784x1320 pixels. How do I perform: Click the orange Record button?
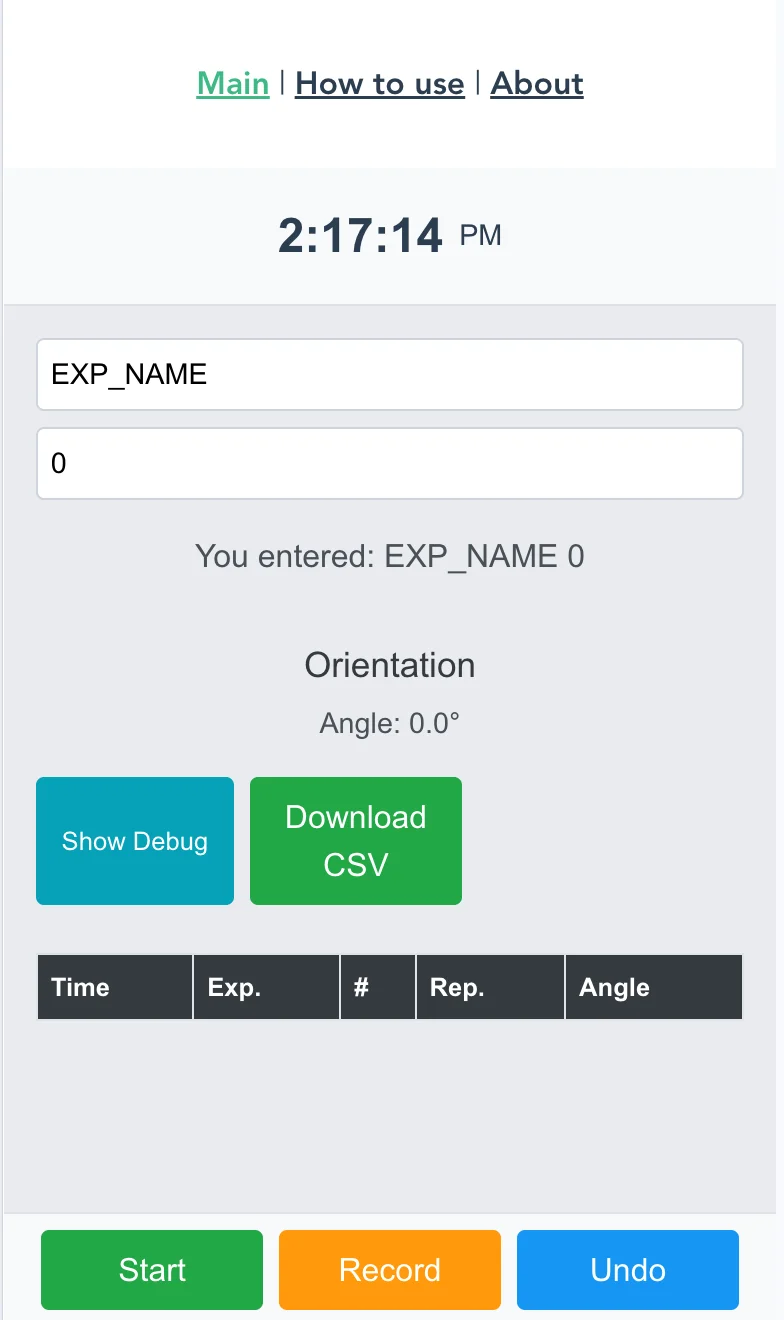[x=390, y=1270]
